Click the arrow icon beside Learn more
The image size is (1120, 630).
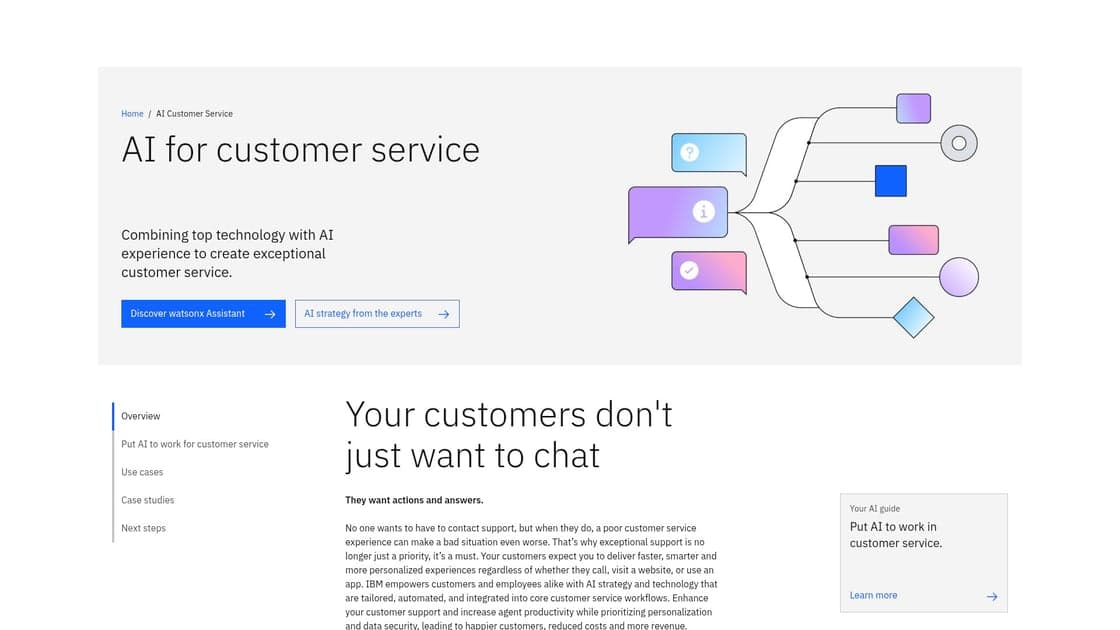tap(991, 596)
